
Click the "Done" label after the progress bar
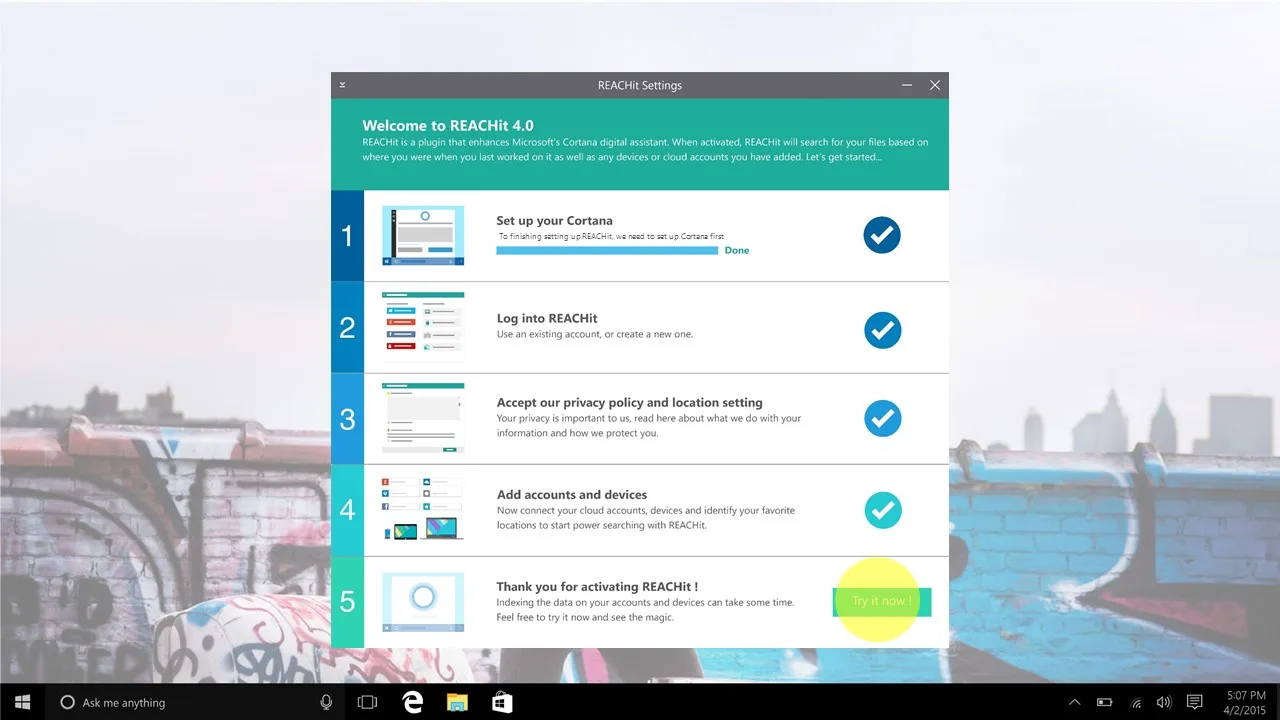[x=737, y=250]
